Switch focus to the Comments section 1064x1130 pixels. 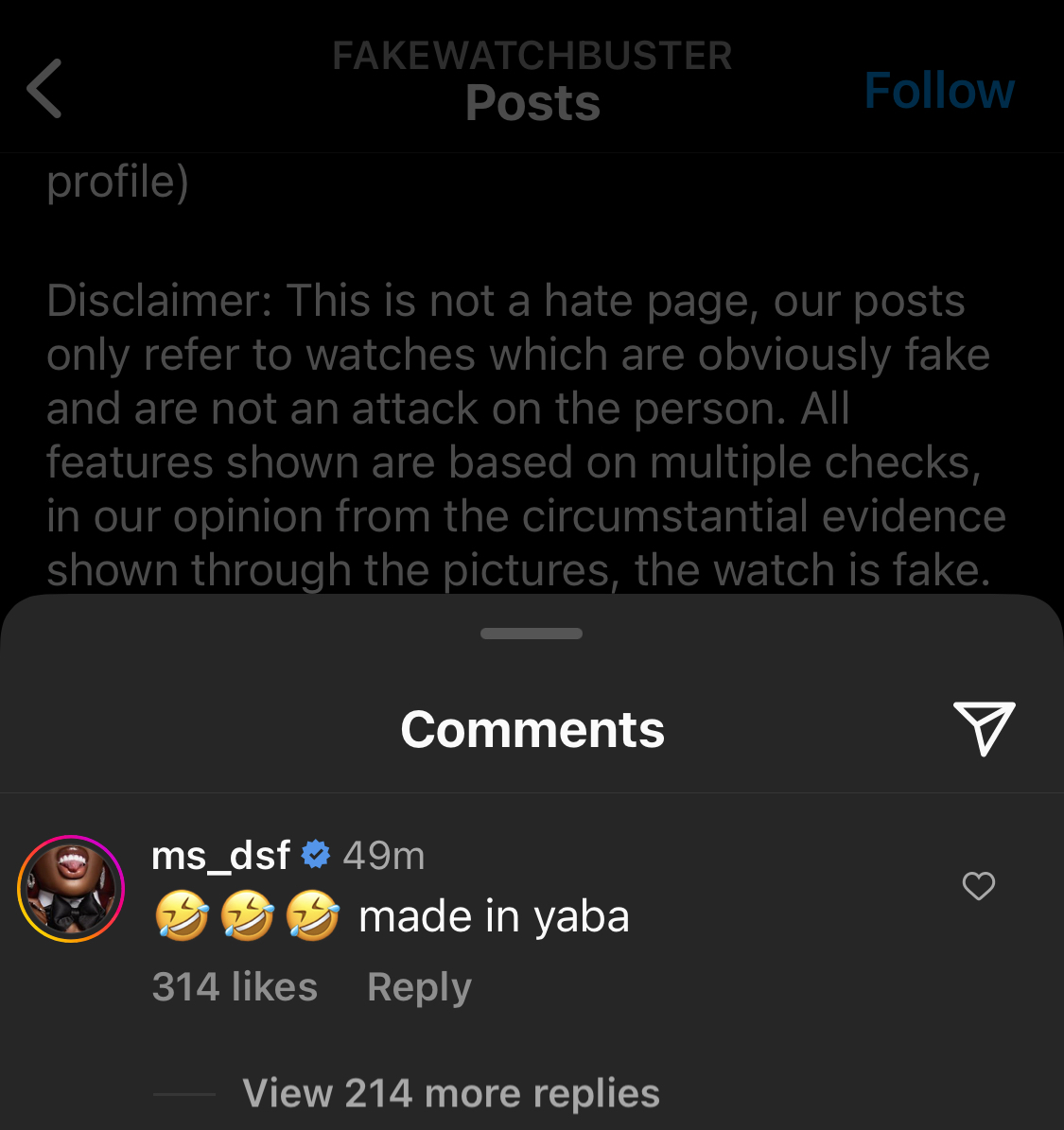tap(532, 729)
